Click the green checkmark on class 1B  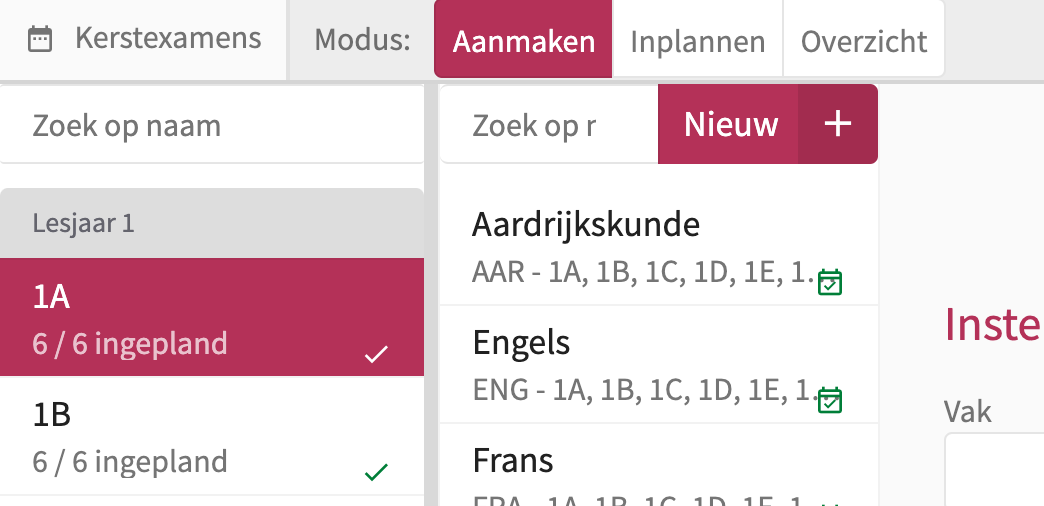(376, 471)
